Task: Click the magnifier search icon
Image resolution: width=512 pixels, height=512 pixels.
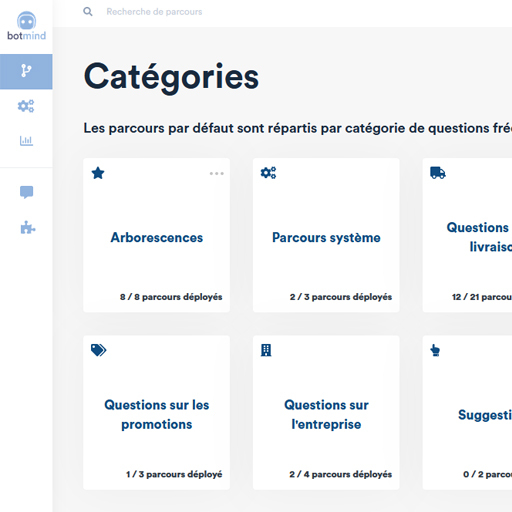Action: (88, 12)
